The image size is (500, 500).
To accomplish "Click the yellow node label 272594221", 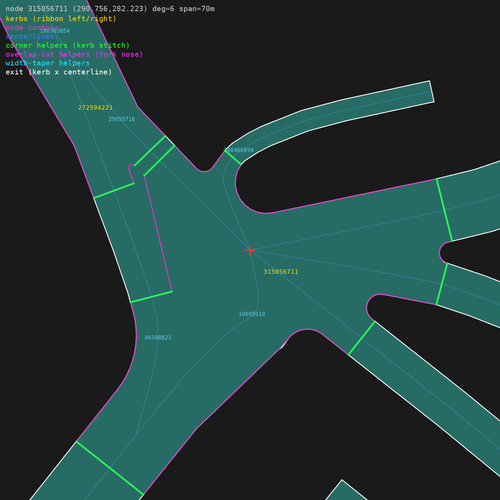I will pos(95,108).
